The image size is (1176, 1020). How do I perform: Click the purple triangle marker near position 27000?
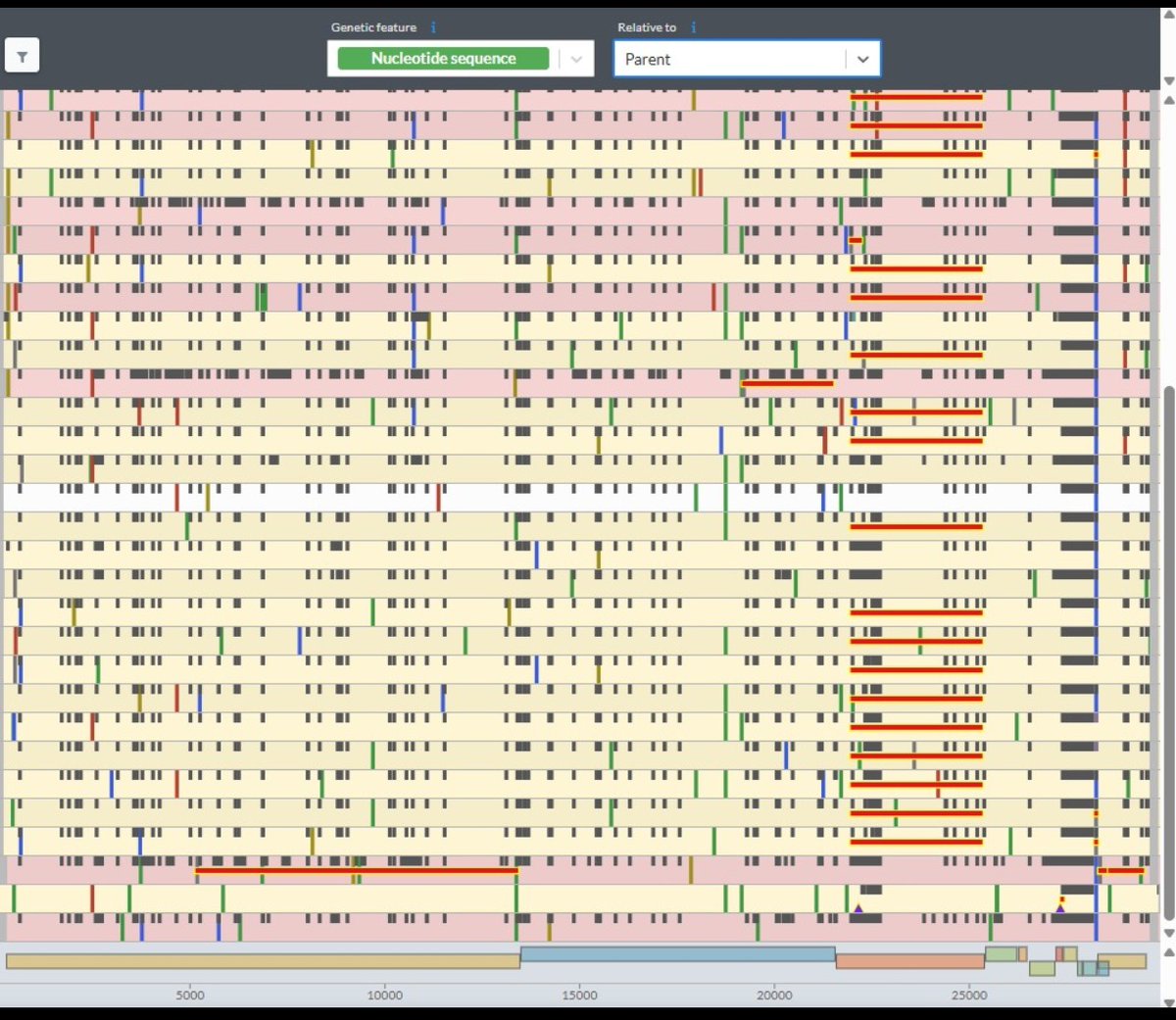(x=1059, y=909)
